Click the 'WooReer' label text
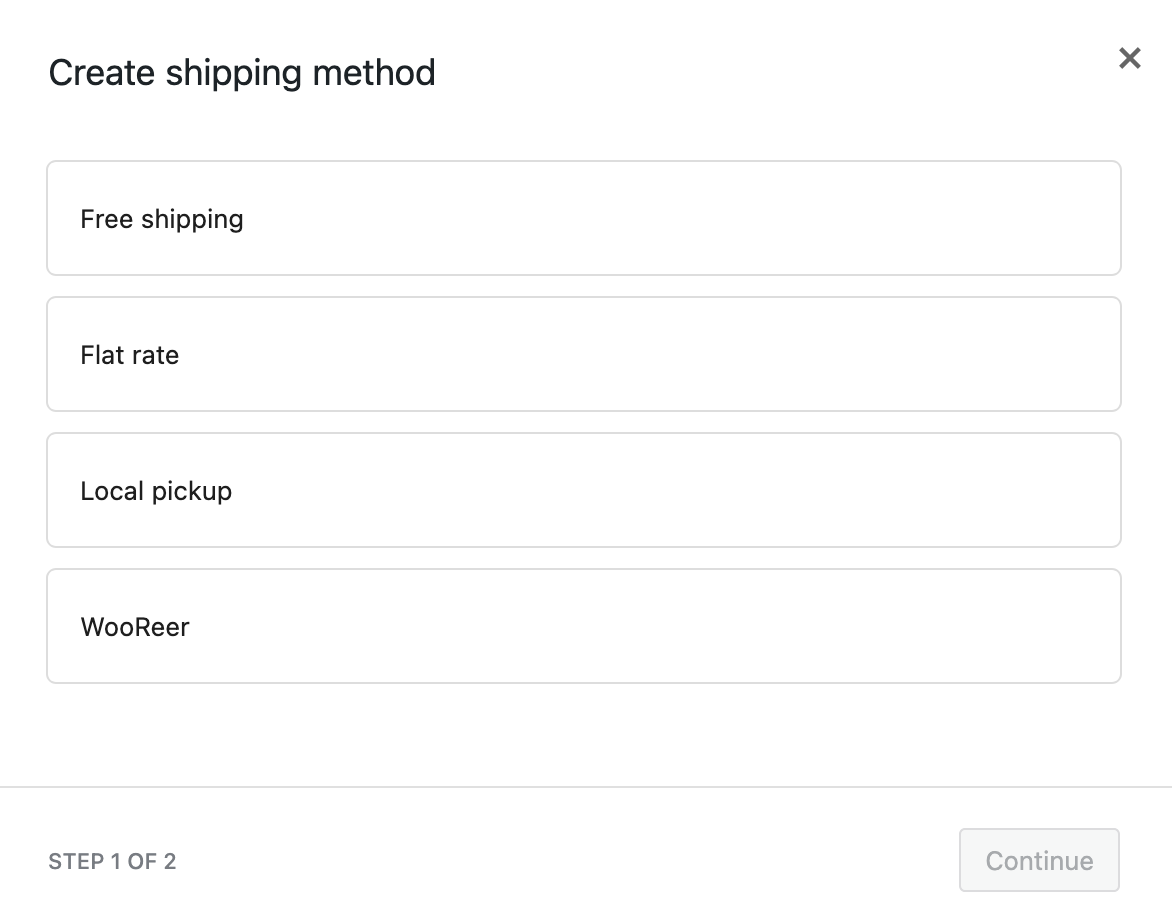 coord(135,627)
